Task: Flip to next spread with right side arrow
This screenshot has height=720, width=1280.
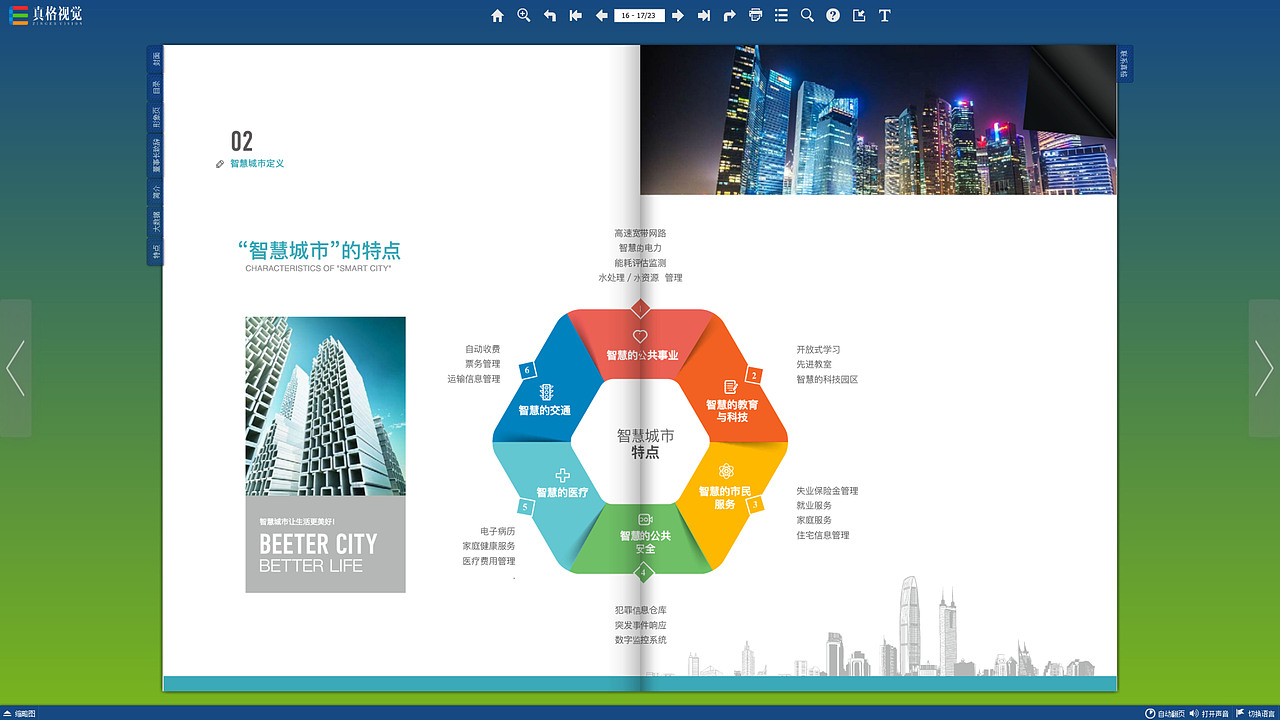Action: (1264, 368)
